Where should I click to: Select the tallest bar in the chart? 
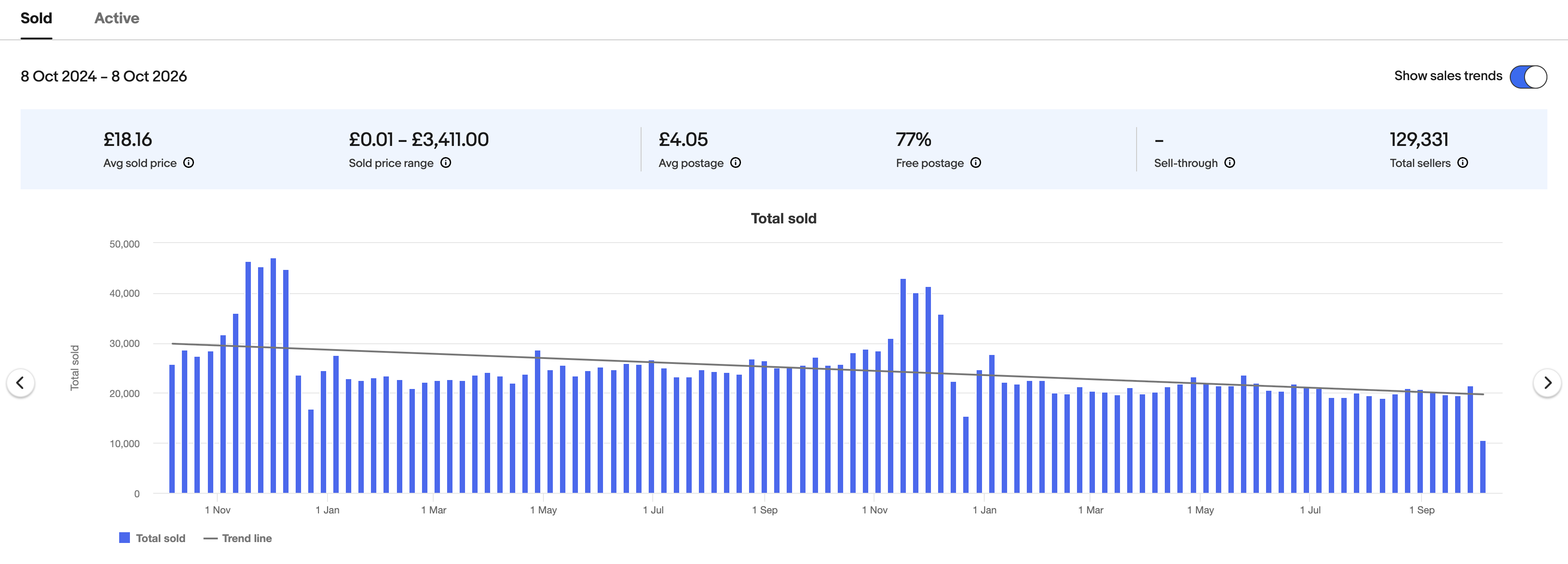click(273, 376)
